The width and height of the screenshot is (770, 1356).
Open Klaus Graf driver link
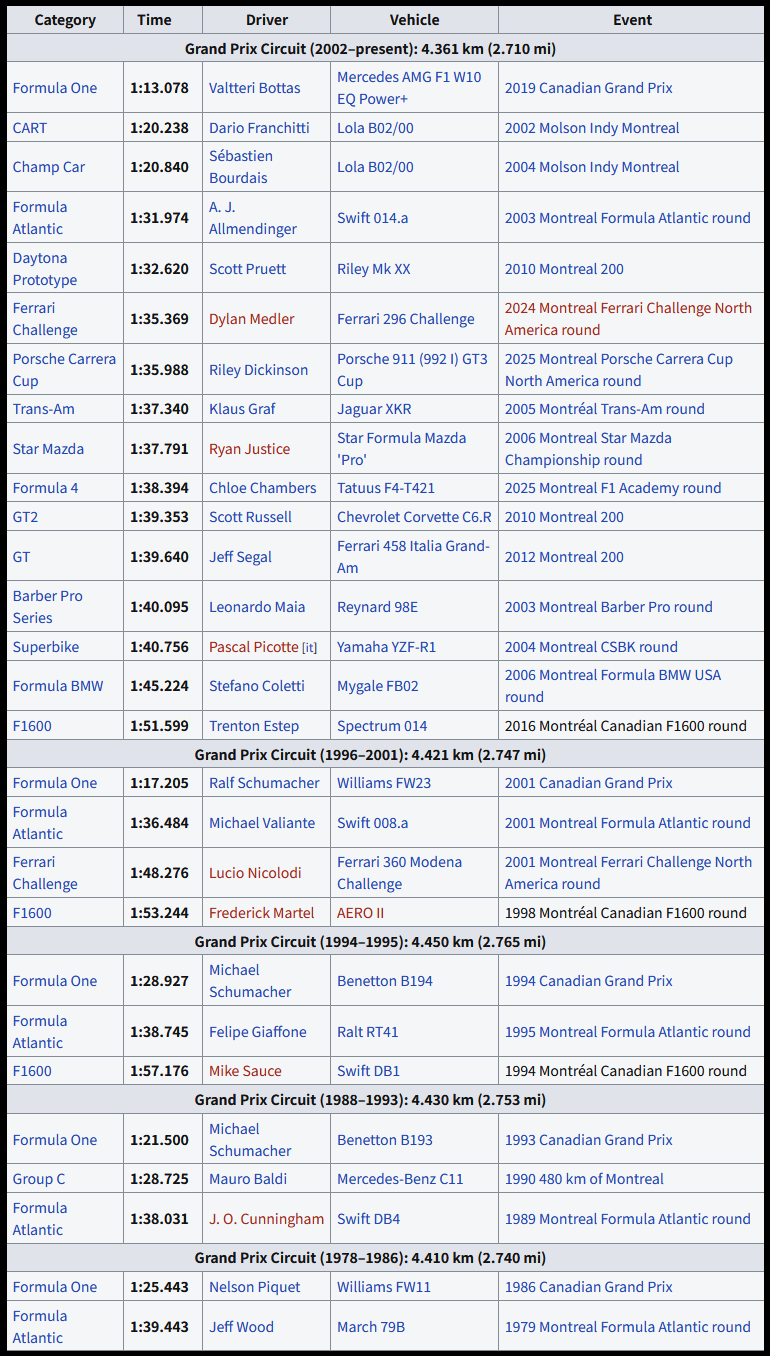tap(242, 409)
